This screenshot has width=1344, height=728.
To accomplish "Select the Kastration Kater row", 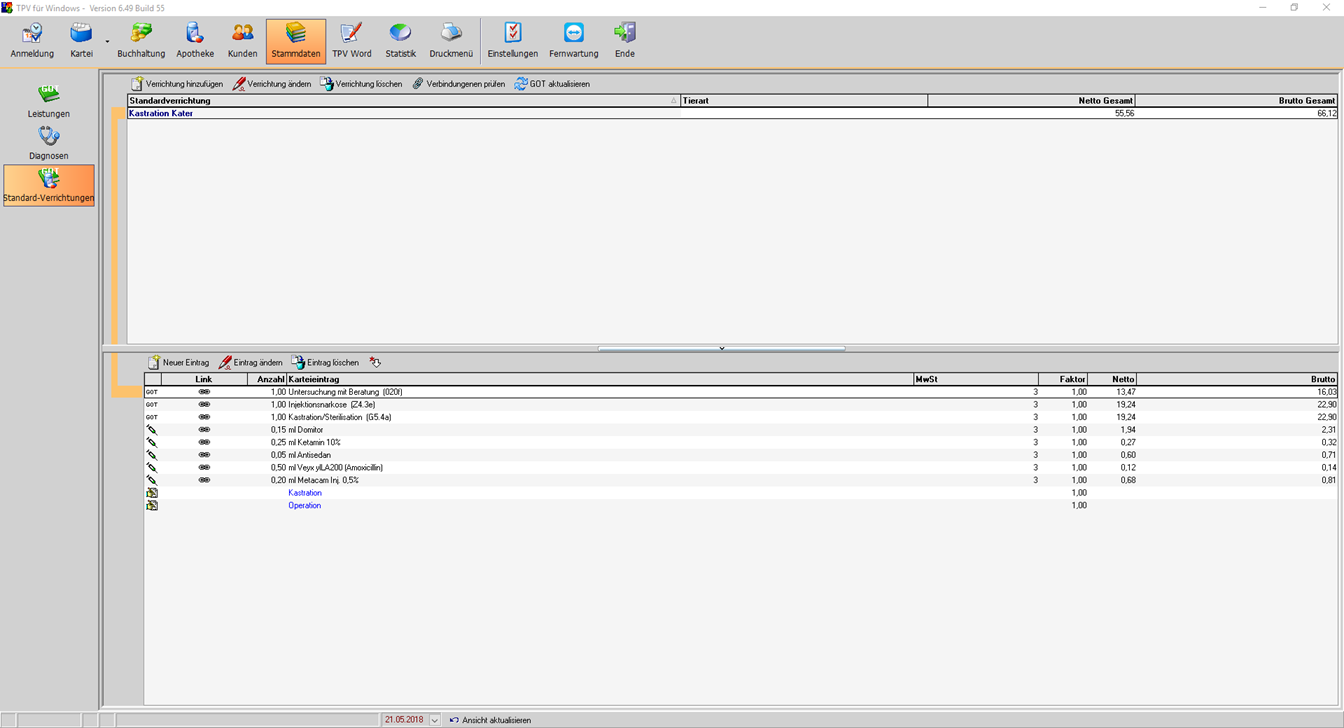I will tap(400, 114).
